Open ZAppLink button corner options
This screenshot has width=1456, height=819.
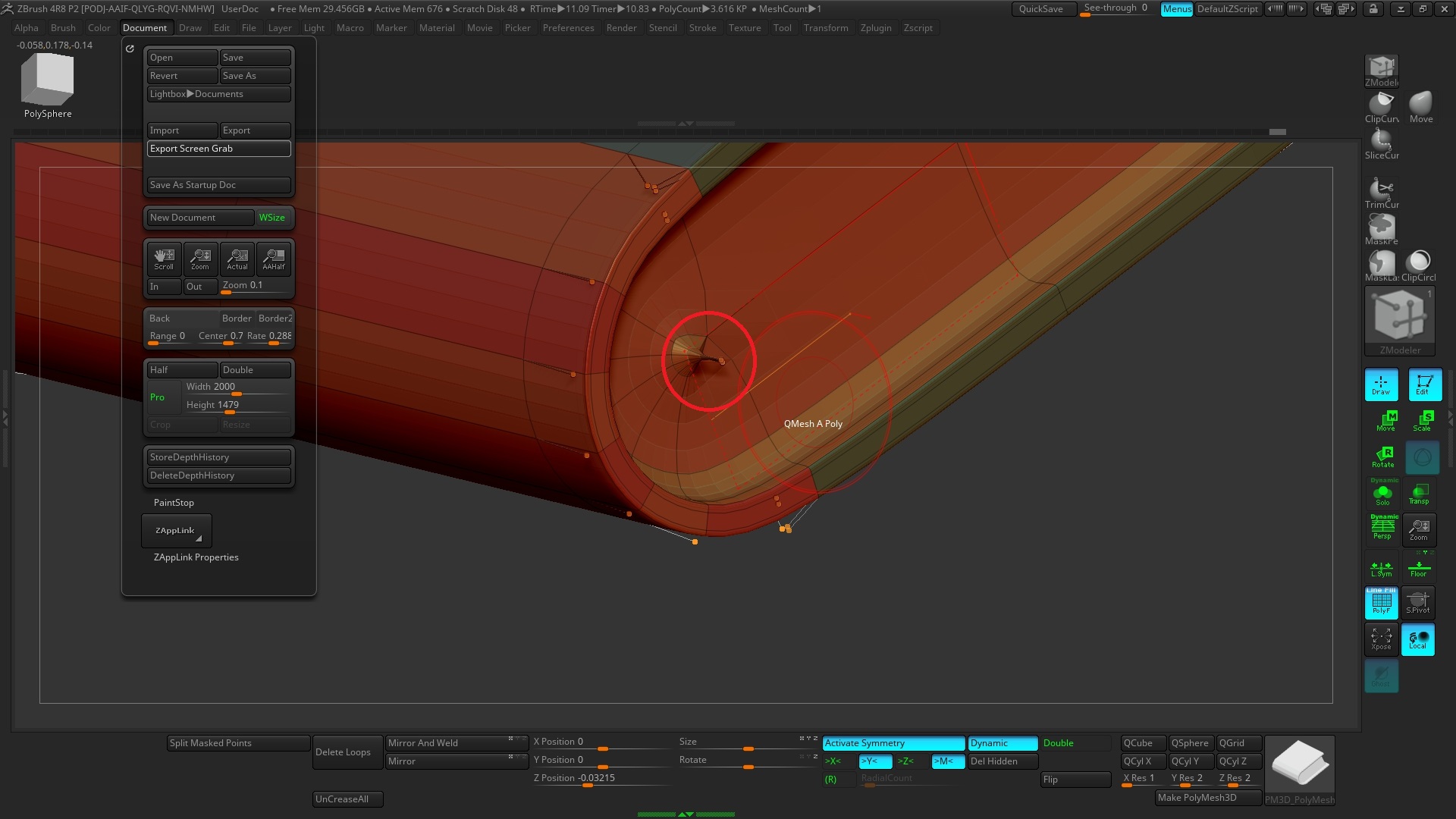[x=199, y=539]
